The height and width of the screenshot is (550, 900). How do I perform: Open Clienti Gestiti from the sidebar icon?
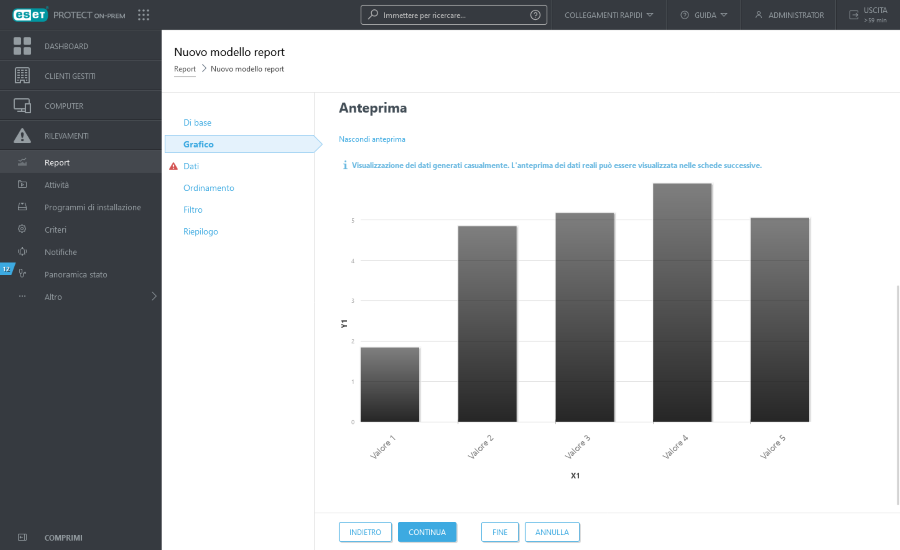coord(22,76)
